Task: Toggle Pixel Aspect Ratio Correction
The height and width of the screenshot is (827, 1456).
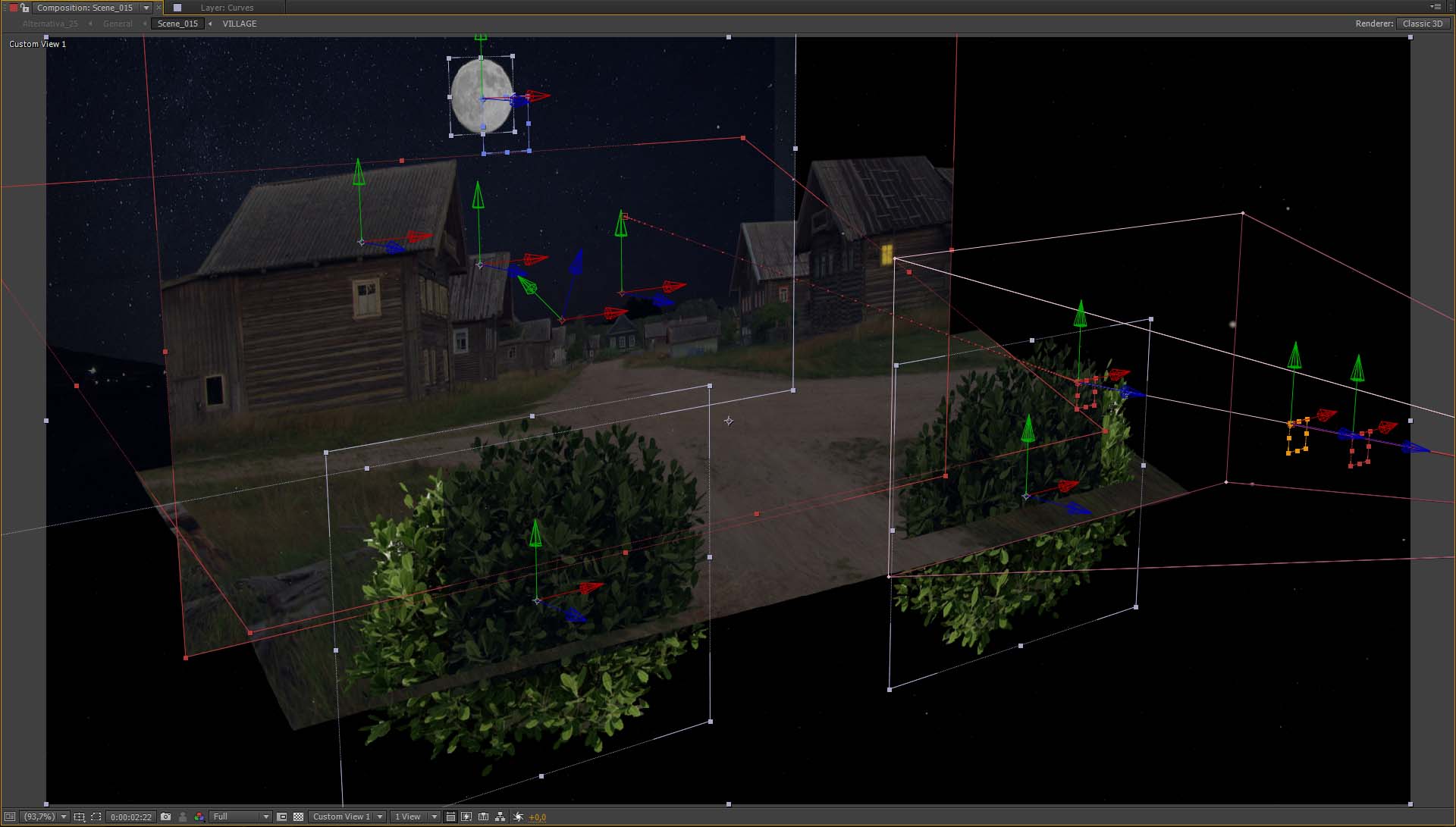Action: (450, 816)
